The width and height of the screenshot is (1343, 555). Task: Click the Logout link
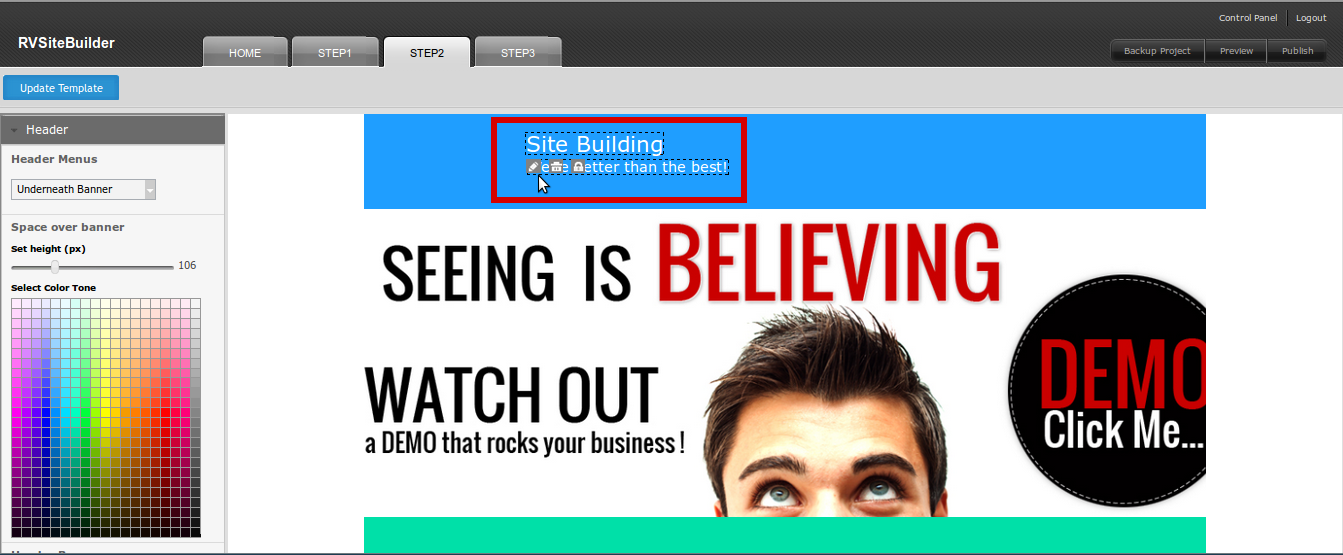click(x=1311, y=18)
